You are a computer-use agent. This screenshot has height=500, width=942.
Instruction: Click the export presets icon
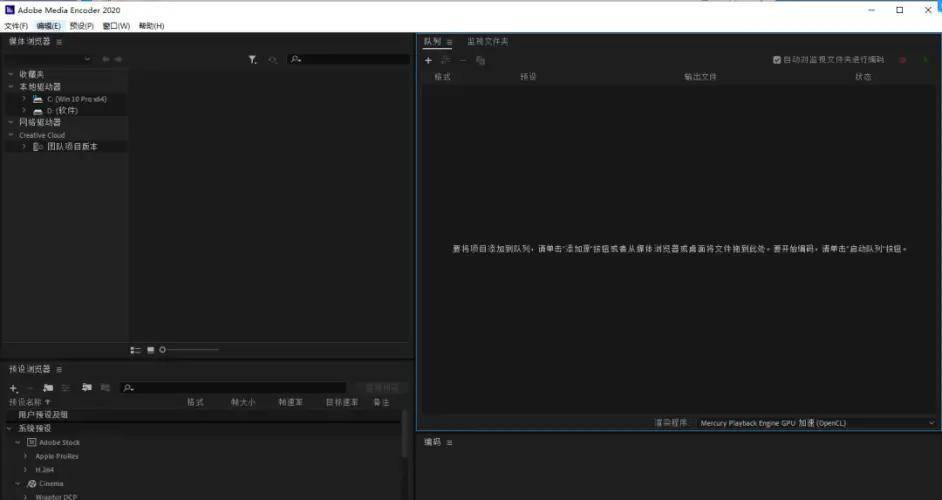(105, 388)
